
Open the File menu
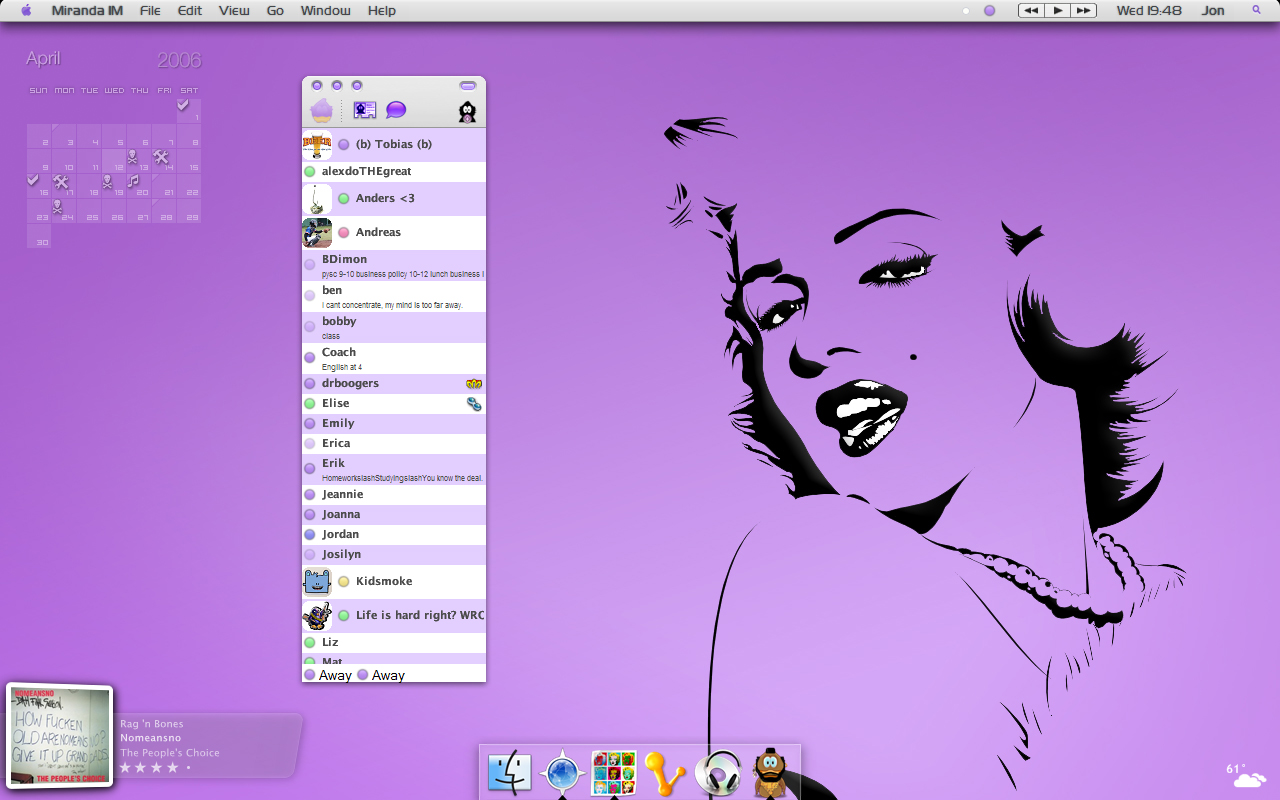tap(150, 10)
